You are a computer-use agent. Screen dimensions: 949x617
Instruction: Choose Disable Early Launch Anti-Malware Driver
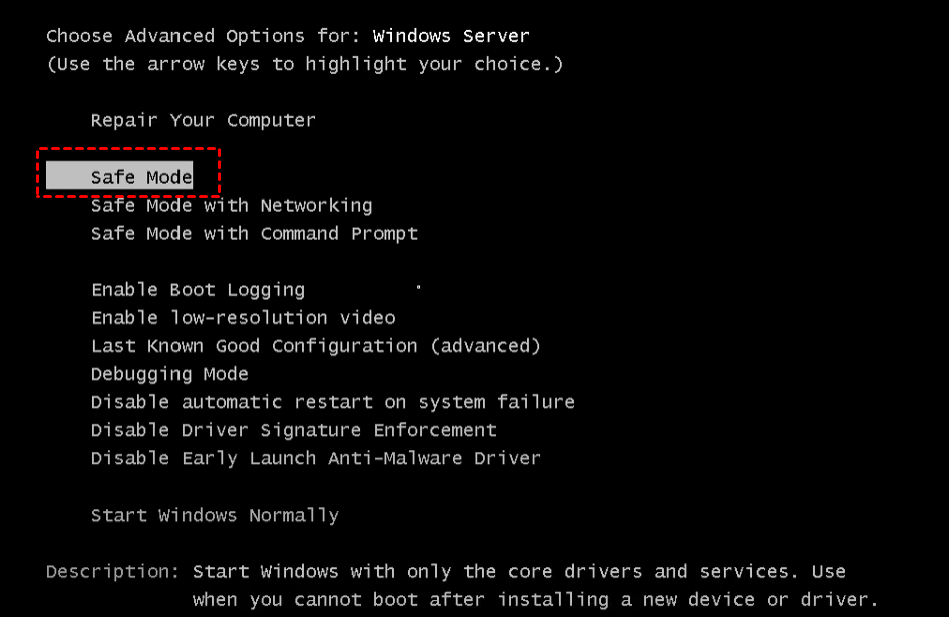(315, 457)
